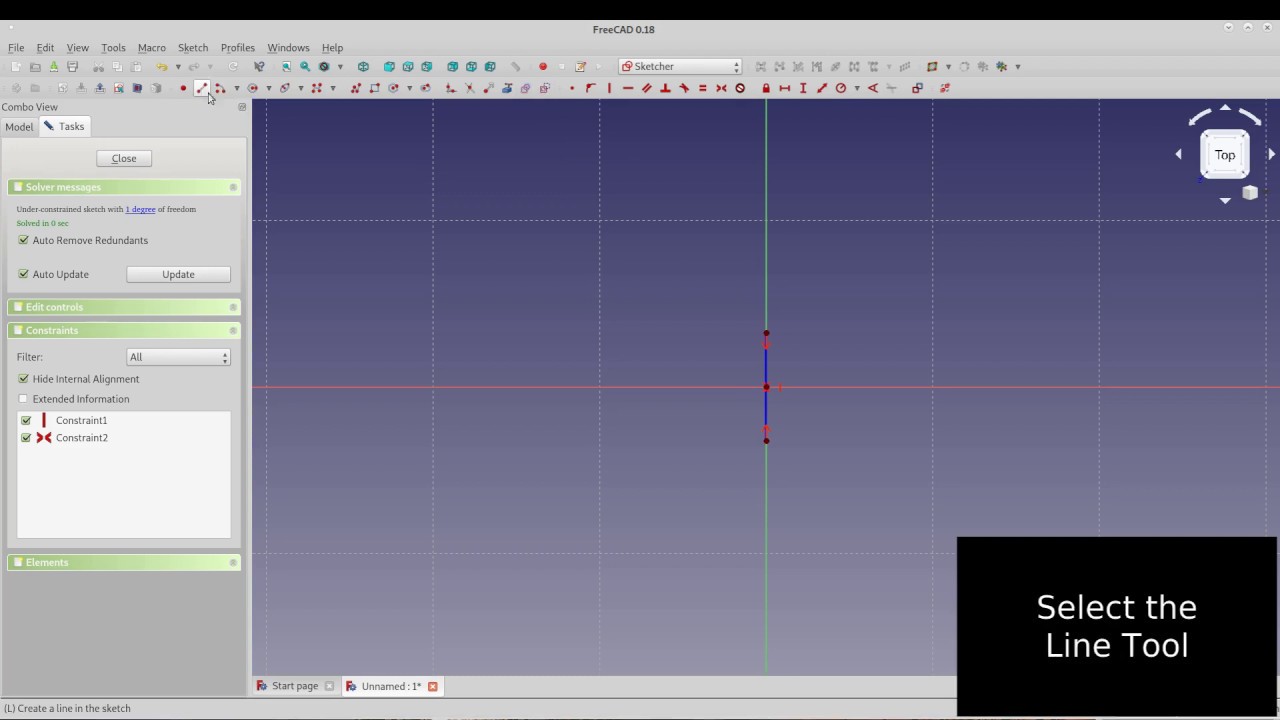Apply the Point on Object constraint
The width and height of the screenshot is (1280, 720).
click(590, 88)
